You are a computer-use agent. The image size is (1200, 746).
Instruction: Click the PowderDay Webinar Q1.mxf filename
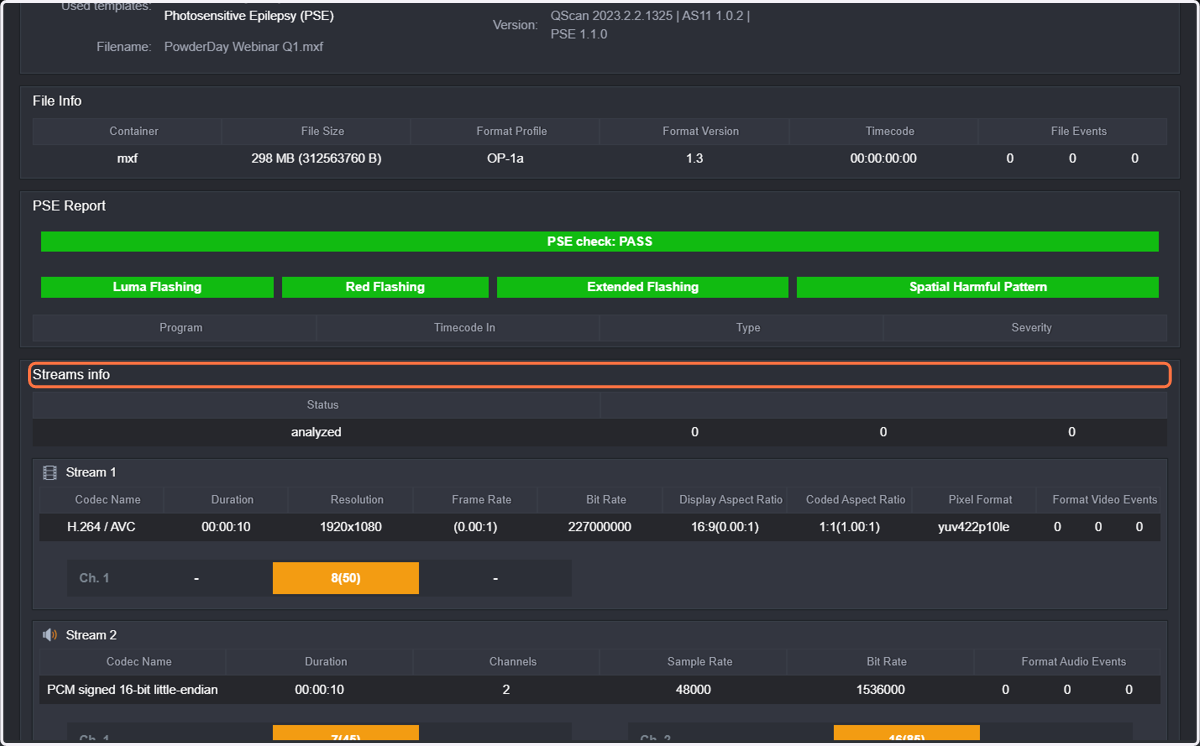[x=244, y=46]
